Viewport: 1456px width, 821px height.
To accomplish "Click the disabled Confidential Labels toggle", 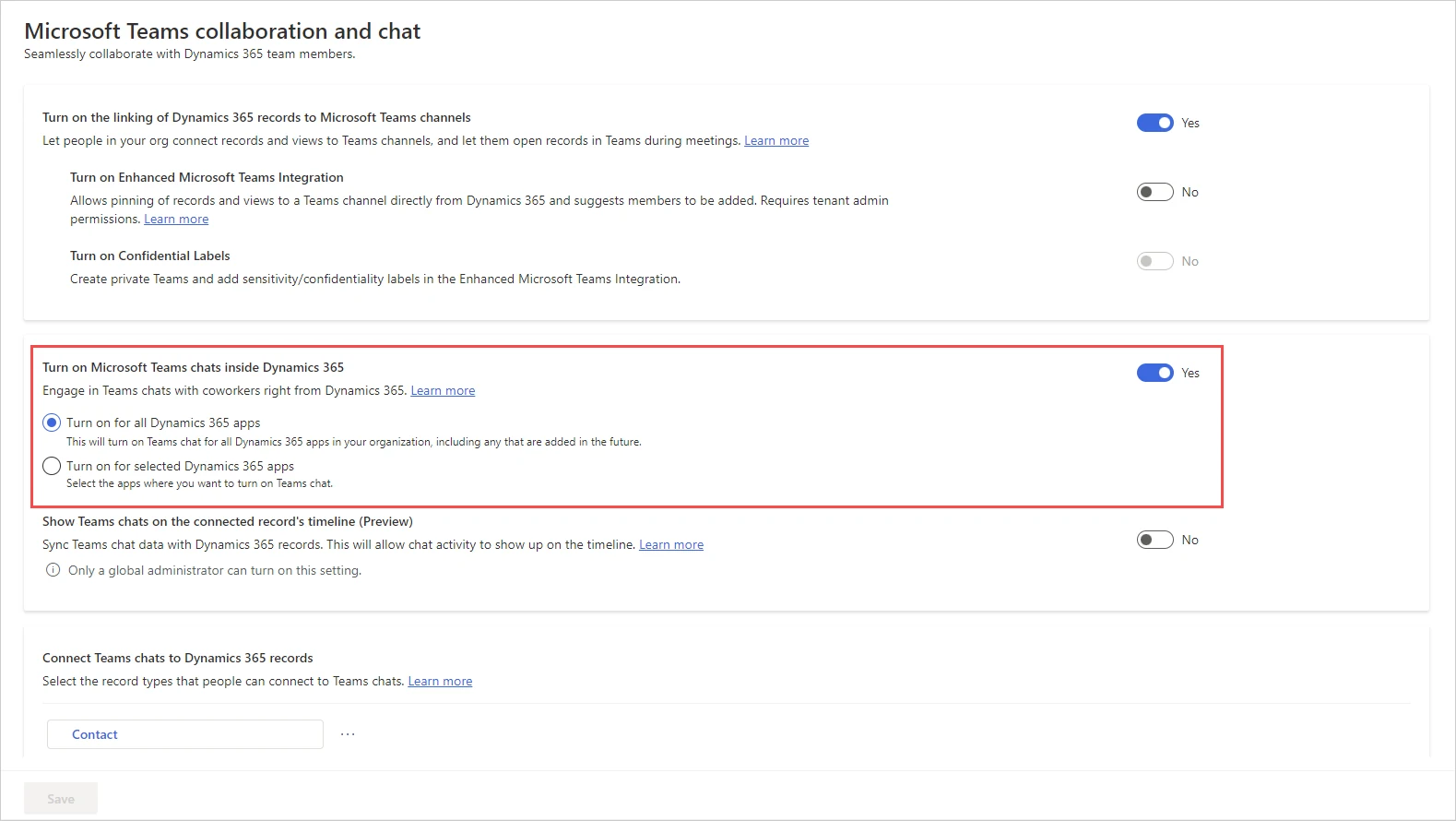I will (x=1154, y=261).
